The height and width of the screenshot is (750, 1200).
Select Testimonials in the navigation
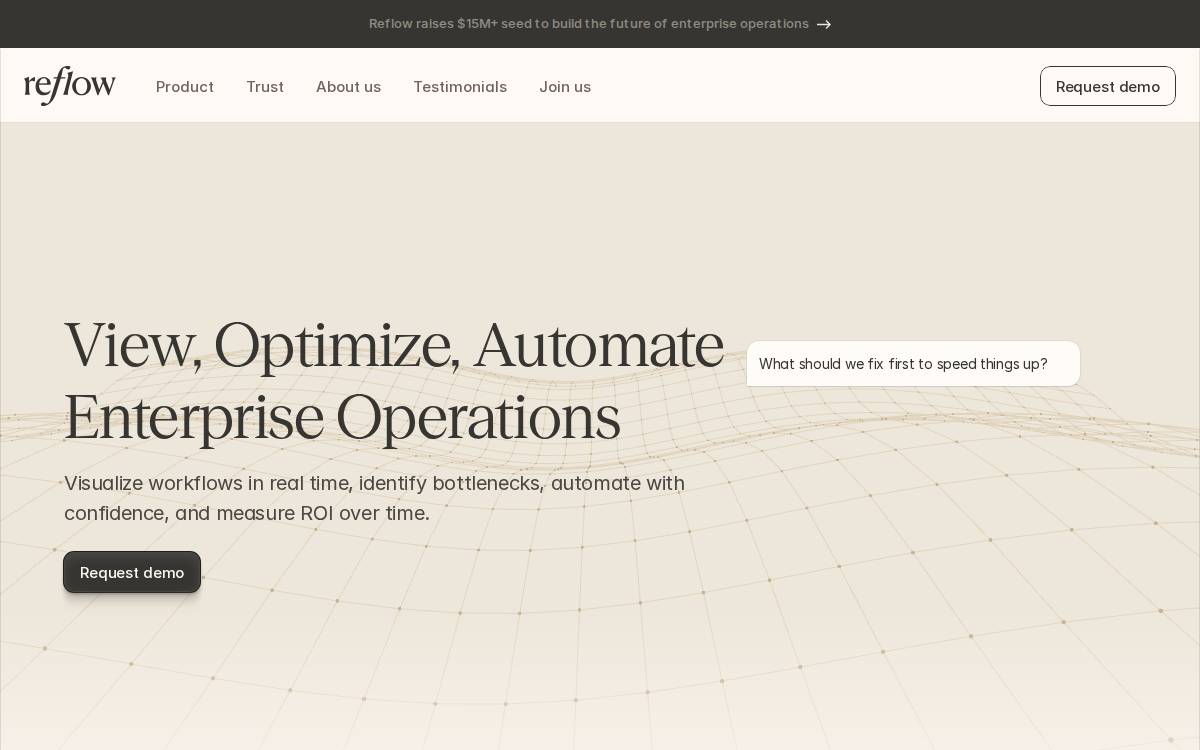coord(460,87)
